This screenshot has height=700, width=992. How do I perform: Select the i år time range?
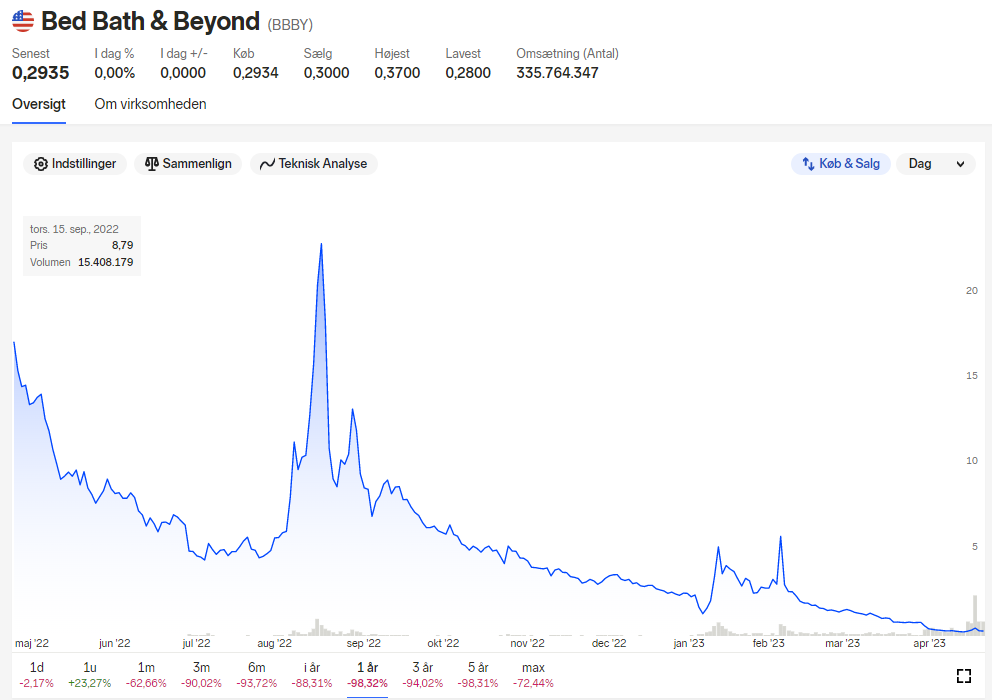coord(312,675)
